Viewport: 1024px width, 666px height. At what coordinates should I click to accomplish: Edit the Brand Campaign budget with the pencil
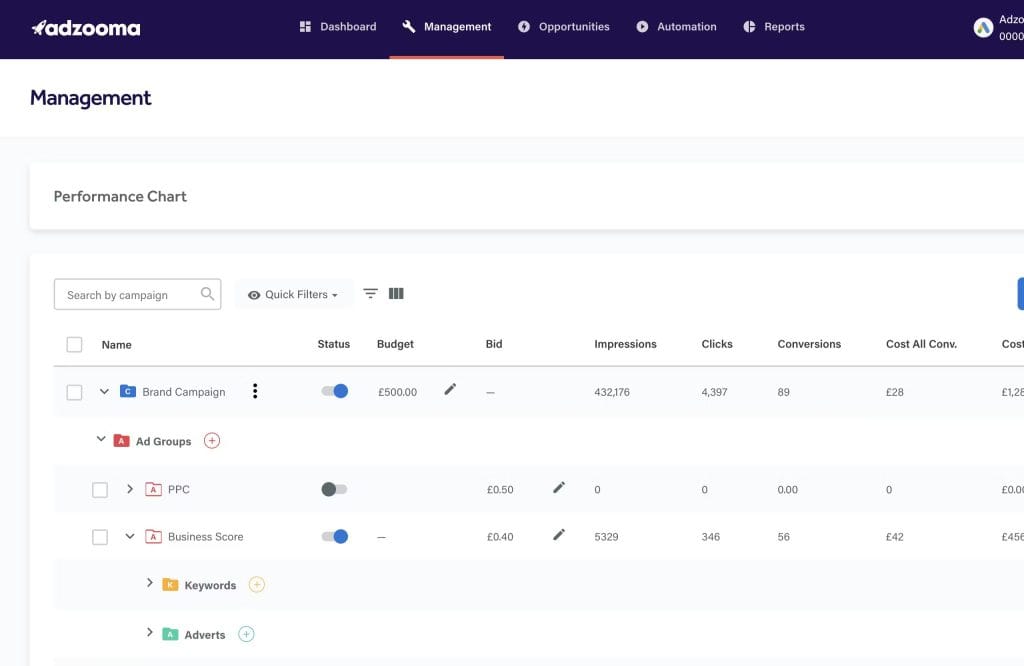point(449,389)
